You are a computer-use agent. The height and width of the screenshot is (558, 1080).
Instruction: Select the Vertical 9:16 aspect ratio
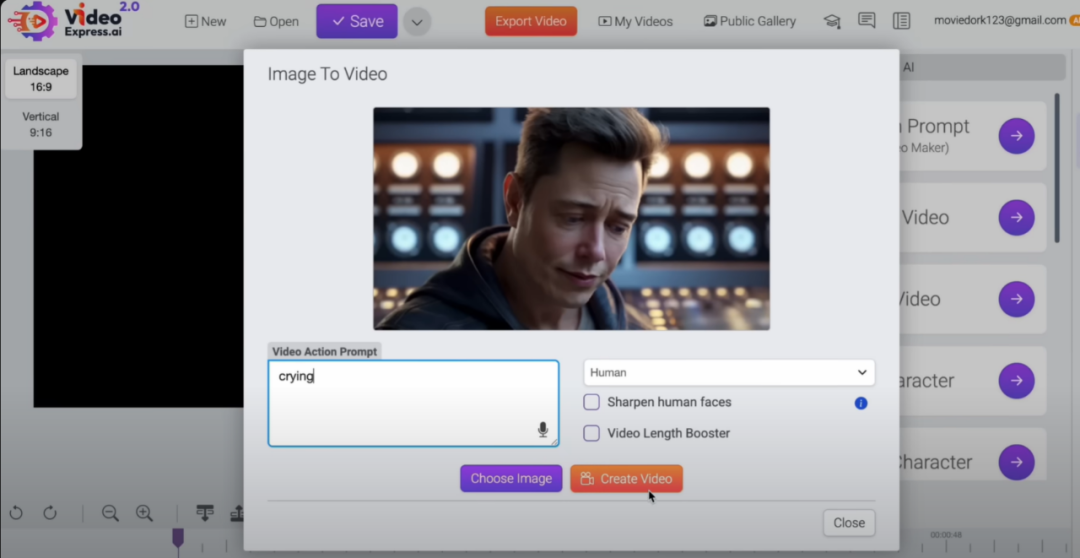coord(41,124)
